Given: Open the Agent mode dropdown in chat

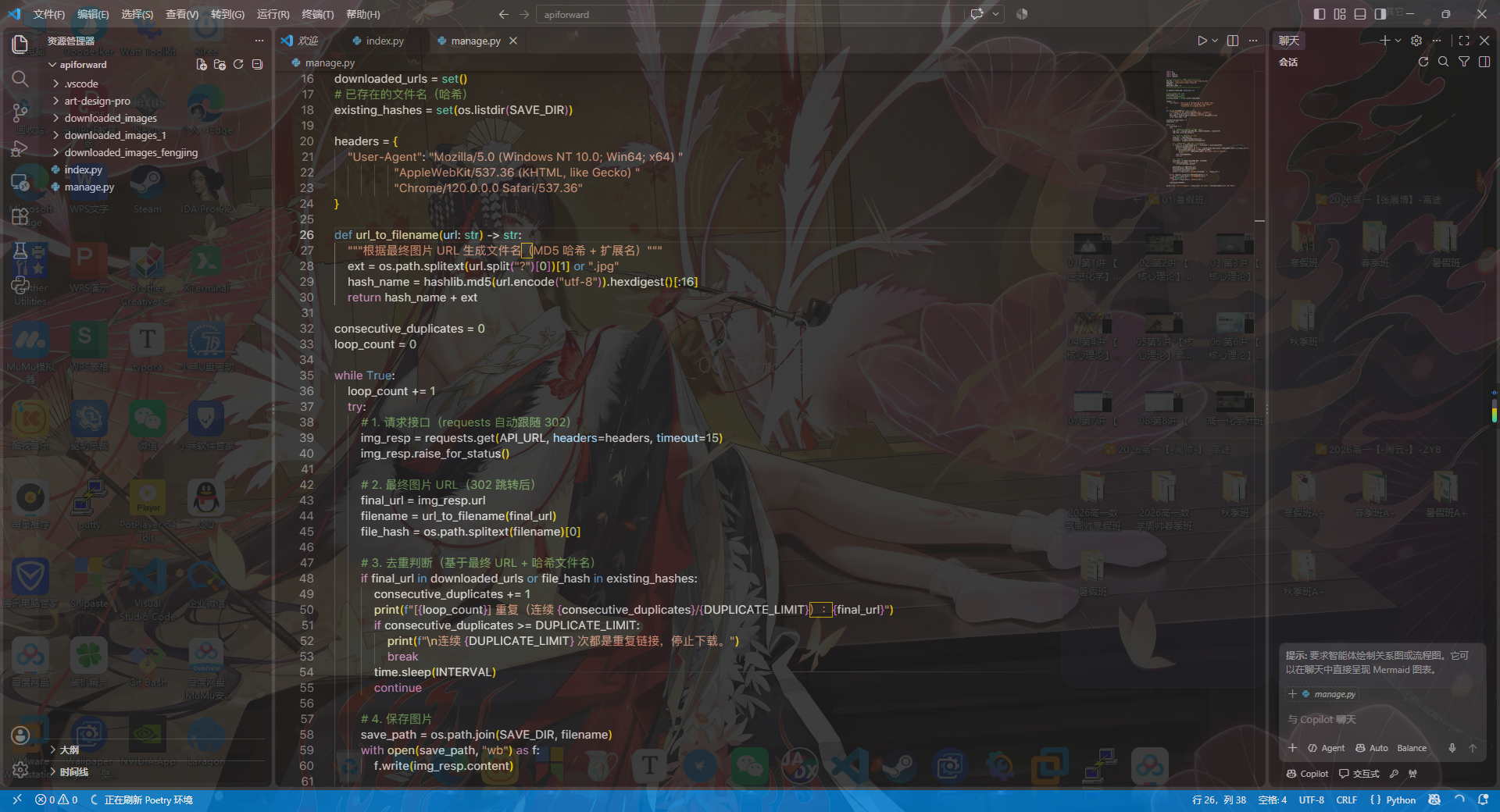Looking at the screenshot, I should (1327, 748).
